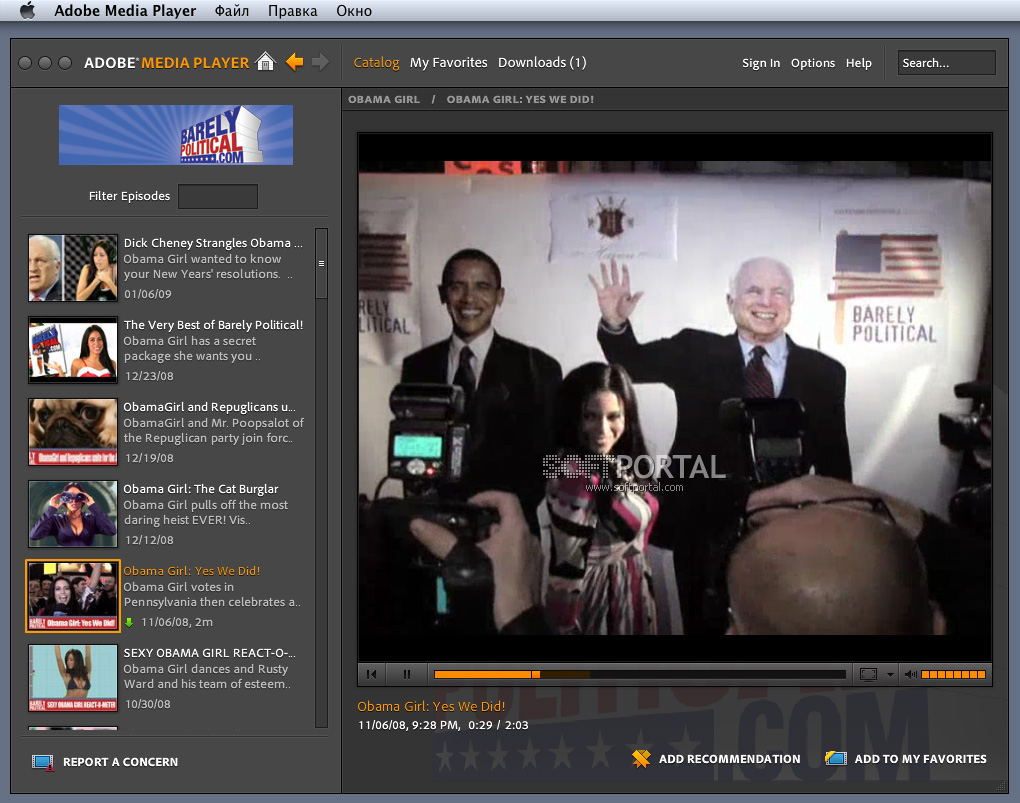1020x803 pixels.
Task: Pause the playing video
Action: [407, 674]
